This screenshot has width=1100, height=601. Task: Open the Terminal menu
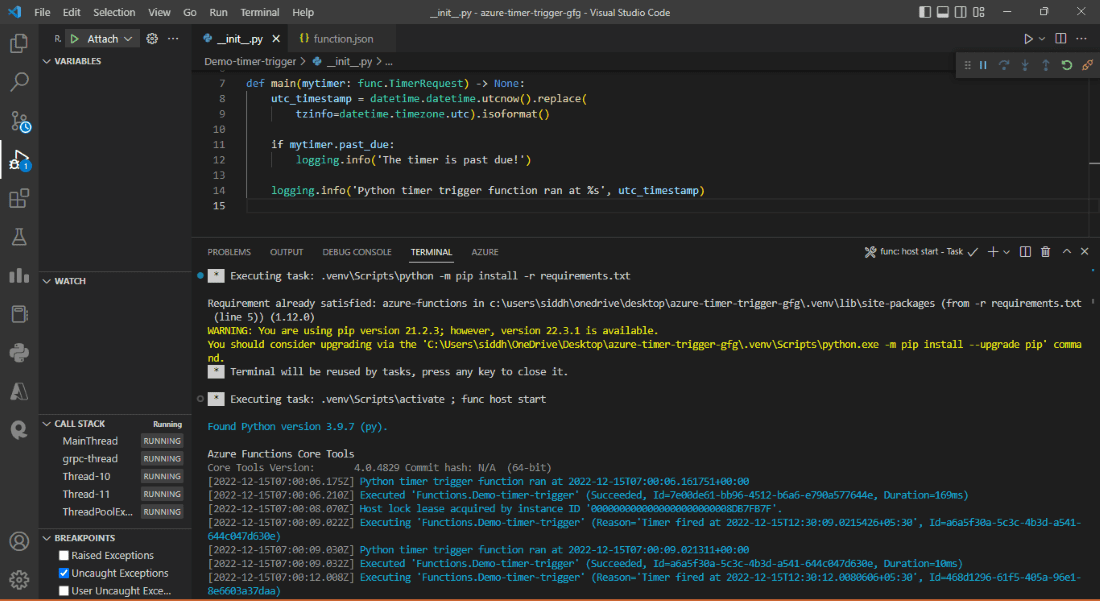click(x=260, y=12)
